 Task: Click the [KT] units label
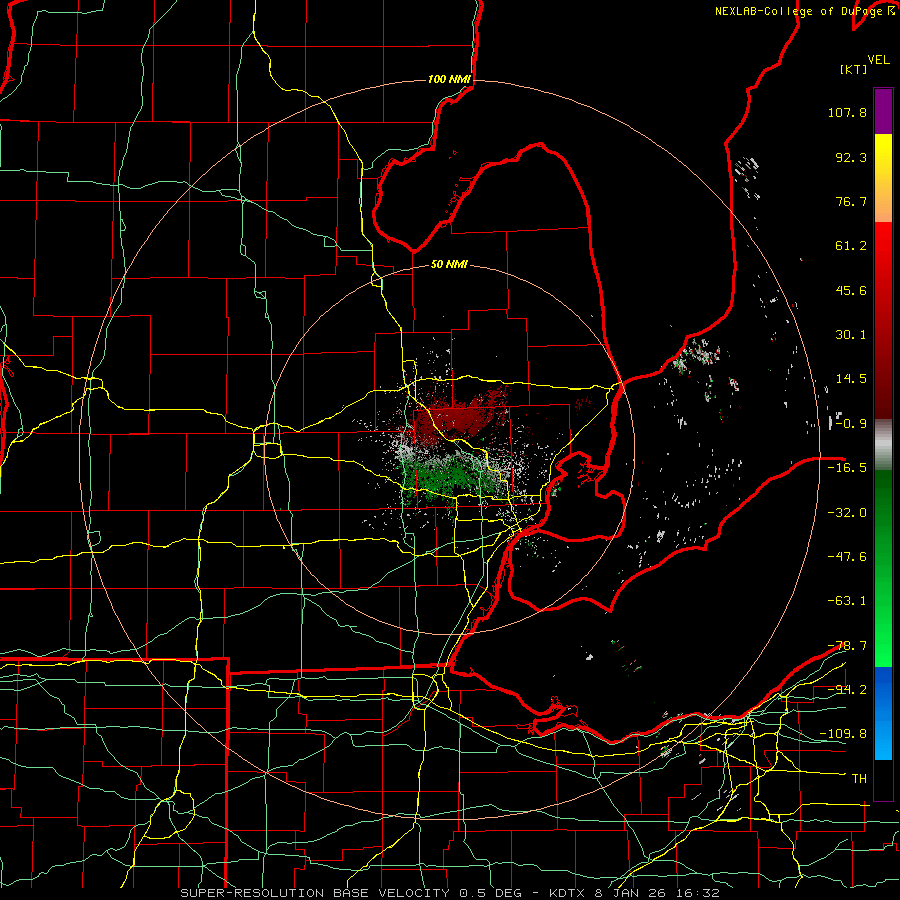[854, 69]
